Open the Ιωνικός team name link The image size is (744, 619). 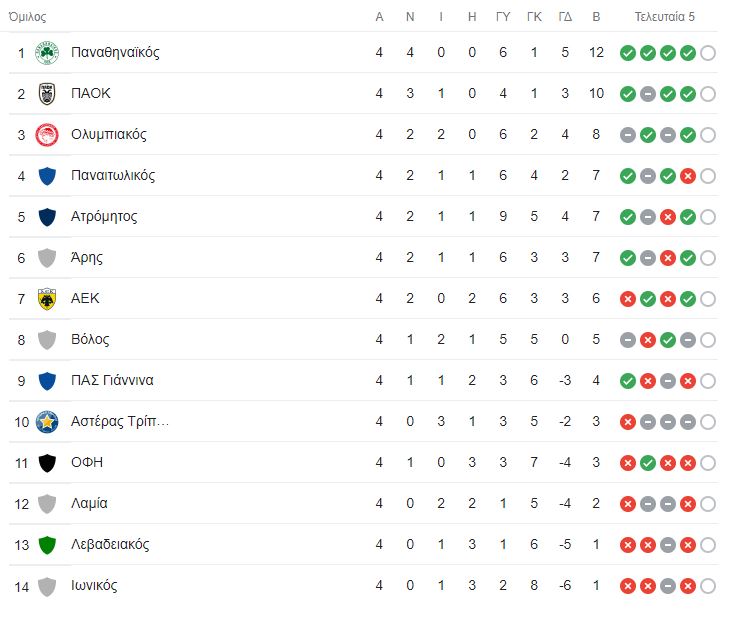click(94, 586)
